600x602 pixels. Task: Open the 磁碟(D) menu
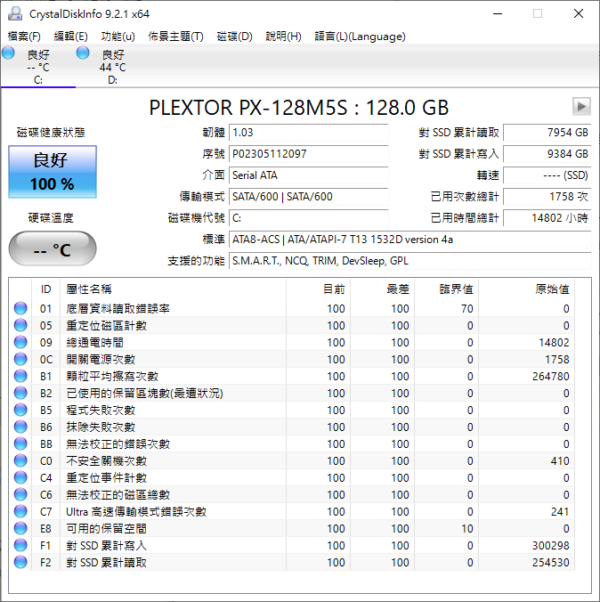click(x=234, y=36)
